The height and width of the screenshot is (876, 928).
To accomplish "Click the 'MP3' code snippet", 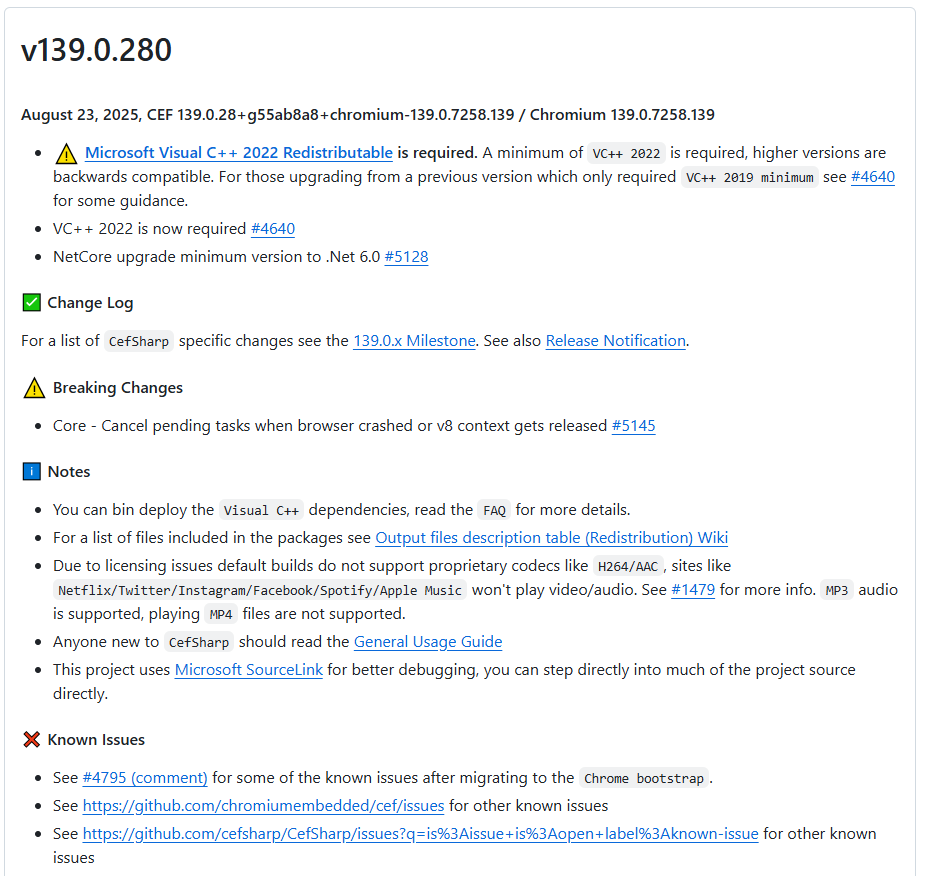I will [837, 591].
